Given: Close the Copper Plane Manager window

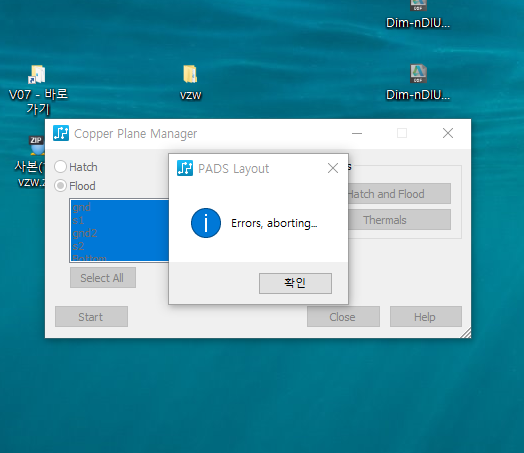Looking at the screenshot, I should click(448, 133).
